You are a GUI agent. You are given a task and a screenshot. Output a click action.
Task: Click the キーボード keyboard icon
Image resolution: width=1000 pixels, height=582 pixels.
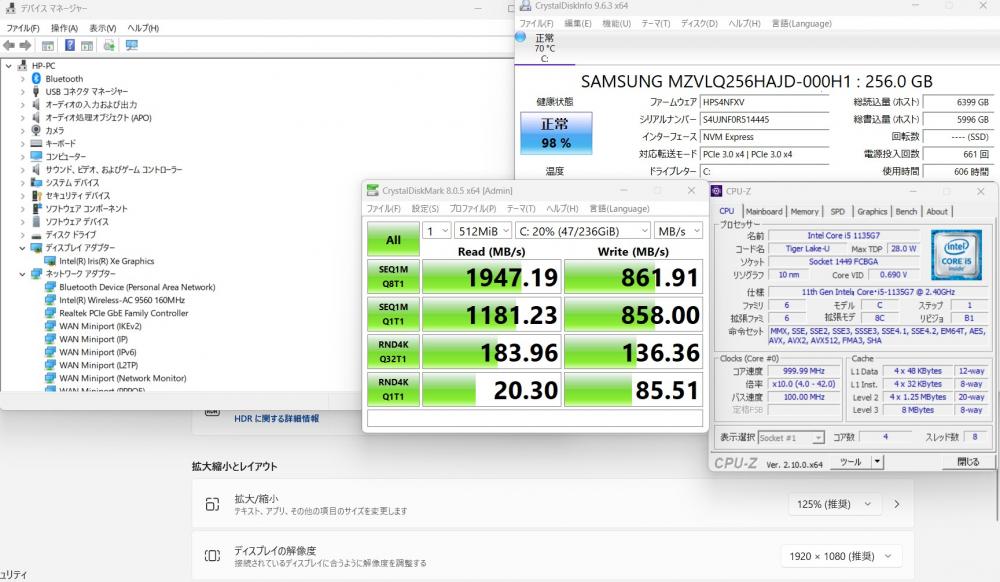tap(36, 143)
